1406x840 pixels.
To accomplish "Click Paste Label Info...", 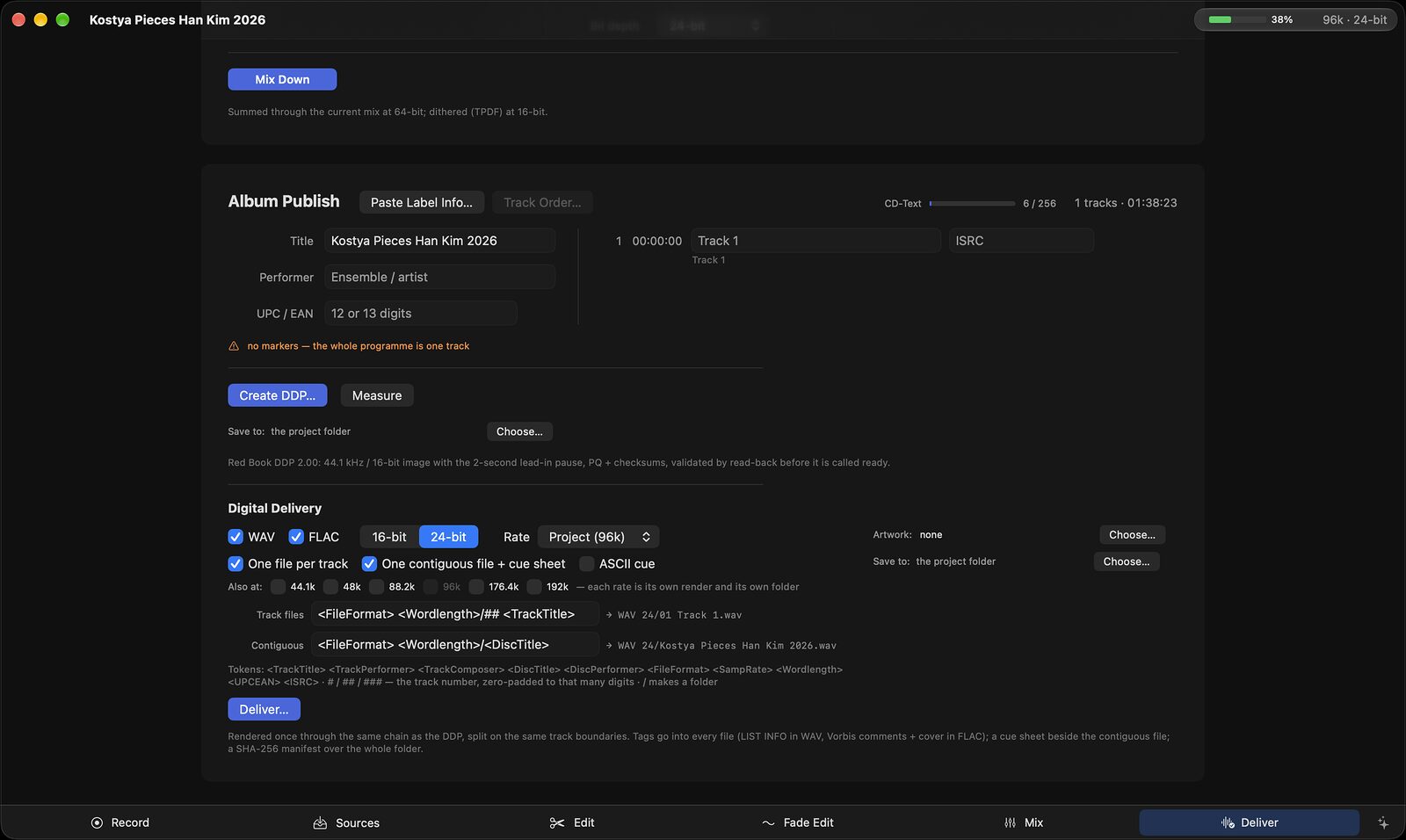I will [x=422, y=202].
